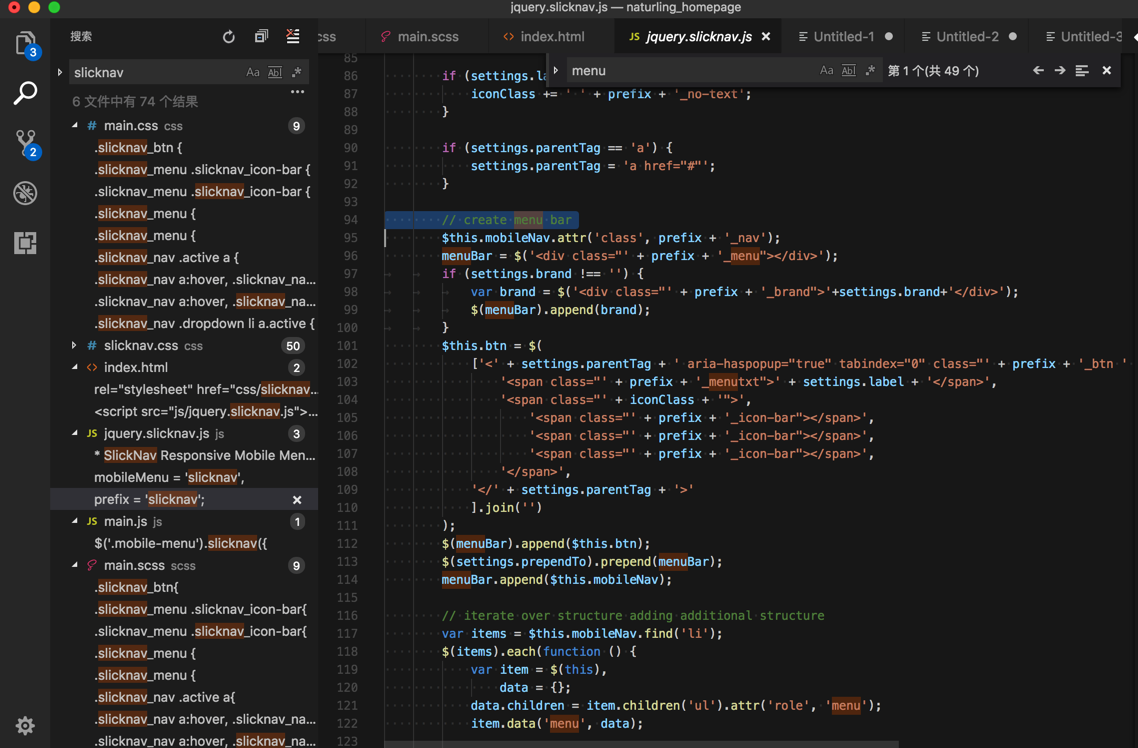Expand the slicknav.css search results
Image resolution: width=1138 pixels, height=748 pixels.
click(x=75, y=346)
